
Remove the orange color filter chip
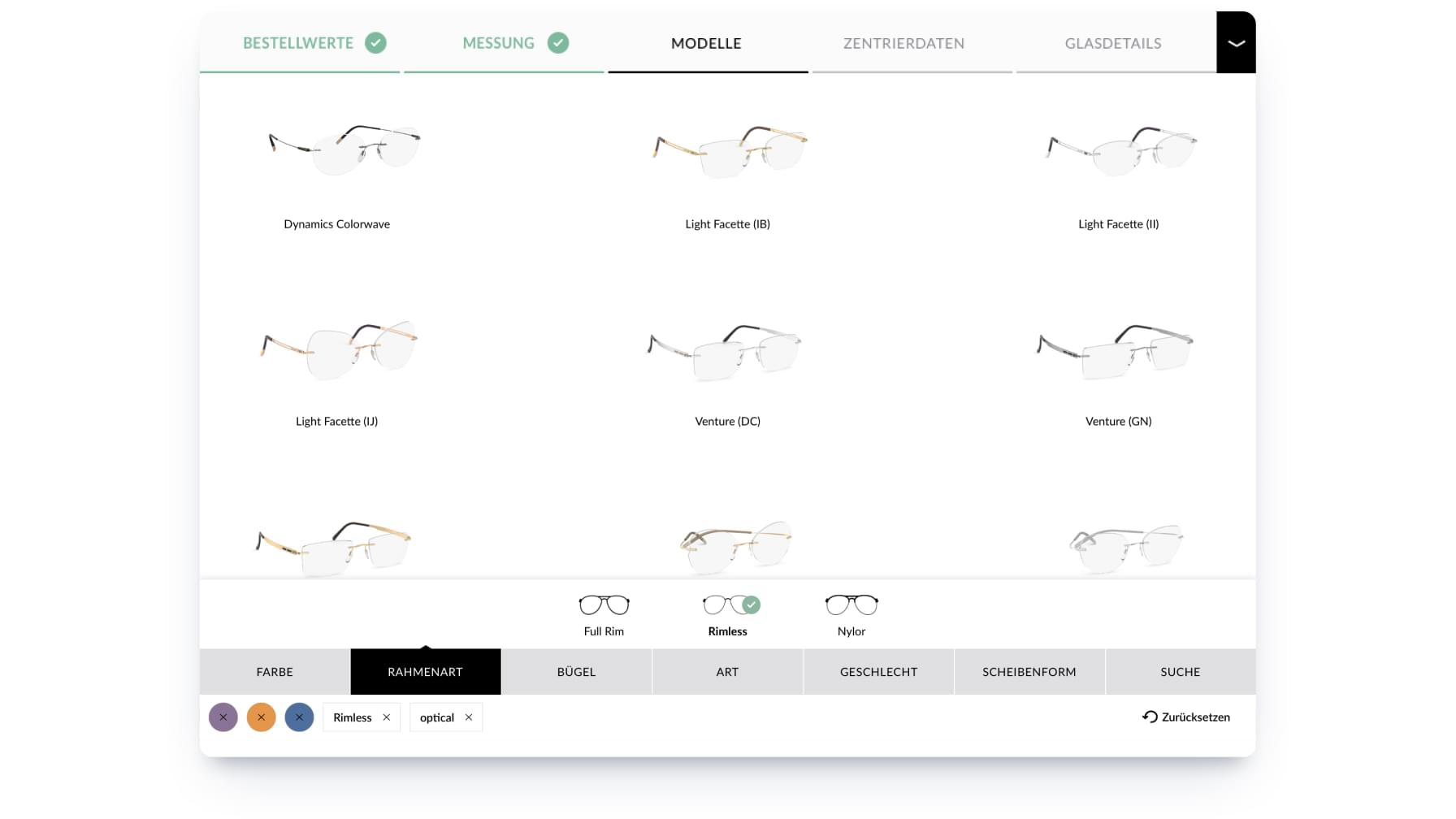coord(262,717)
